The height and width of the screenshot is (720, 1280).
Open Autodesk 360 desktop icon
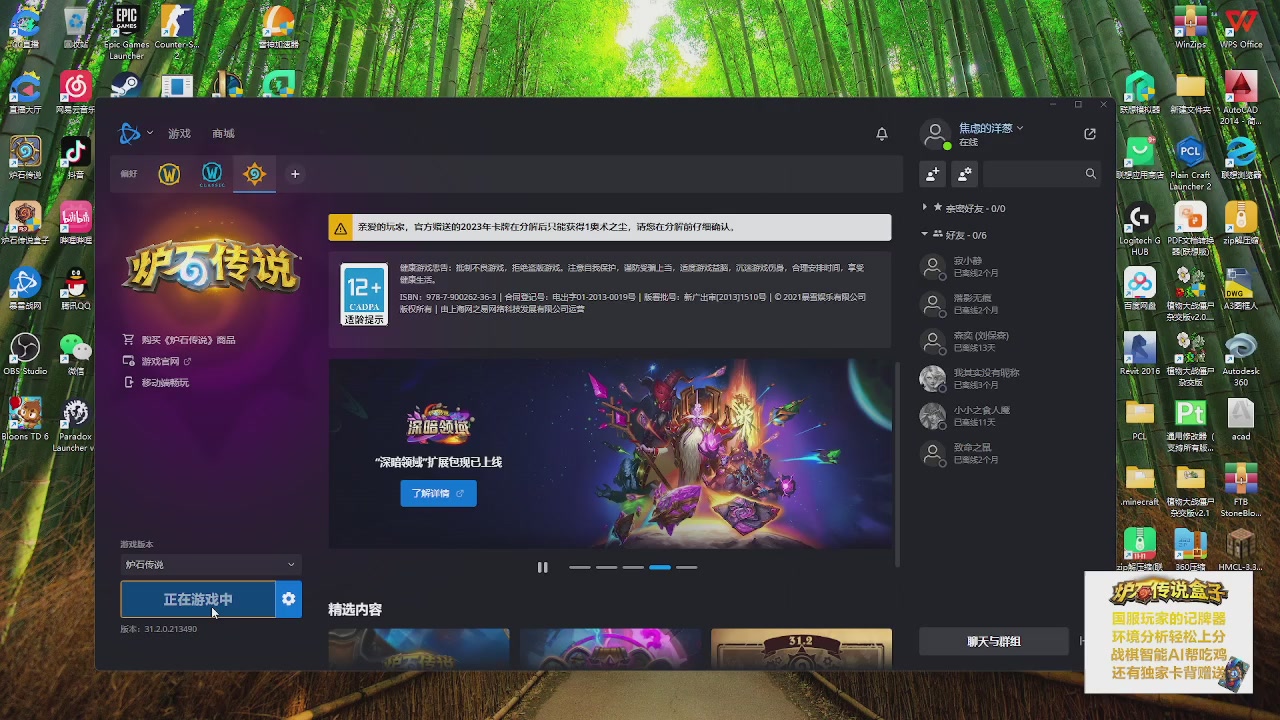[x=1241, y=359]
